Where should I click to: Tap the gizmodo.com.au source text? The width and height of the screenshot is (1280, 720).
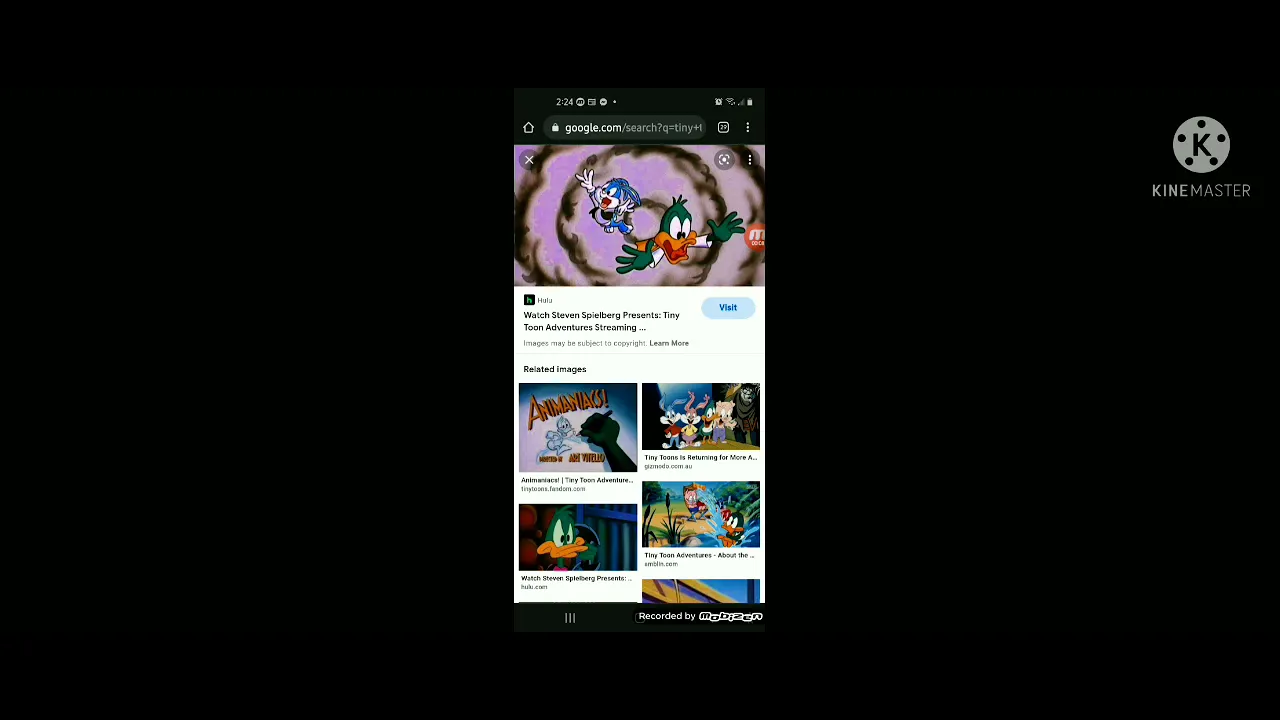coord(668,466)
